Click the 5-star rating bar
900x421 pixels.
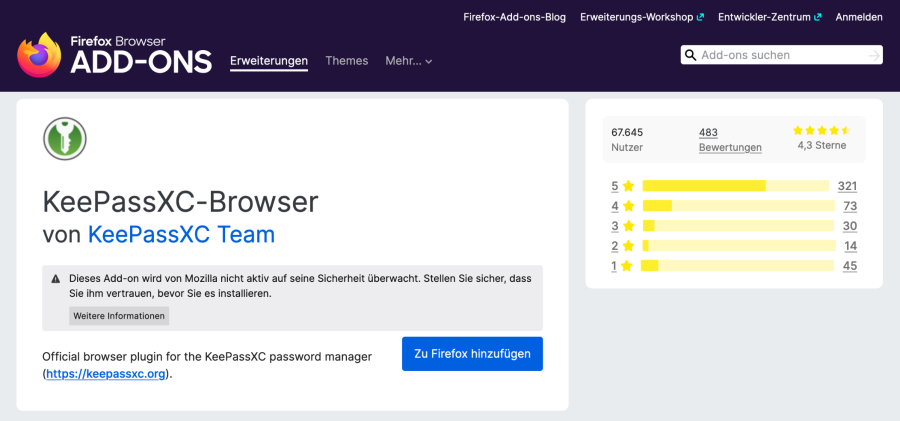pos(735,186)
